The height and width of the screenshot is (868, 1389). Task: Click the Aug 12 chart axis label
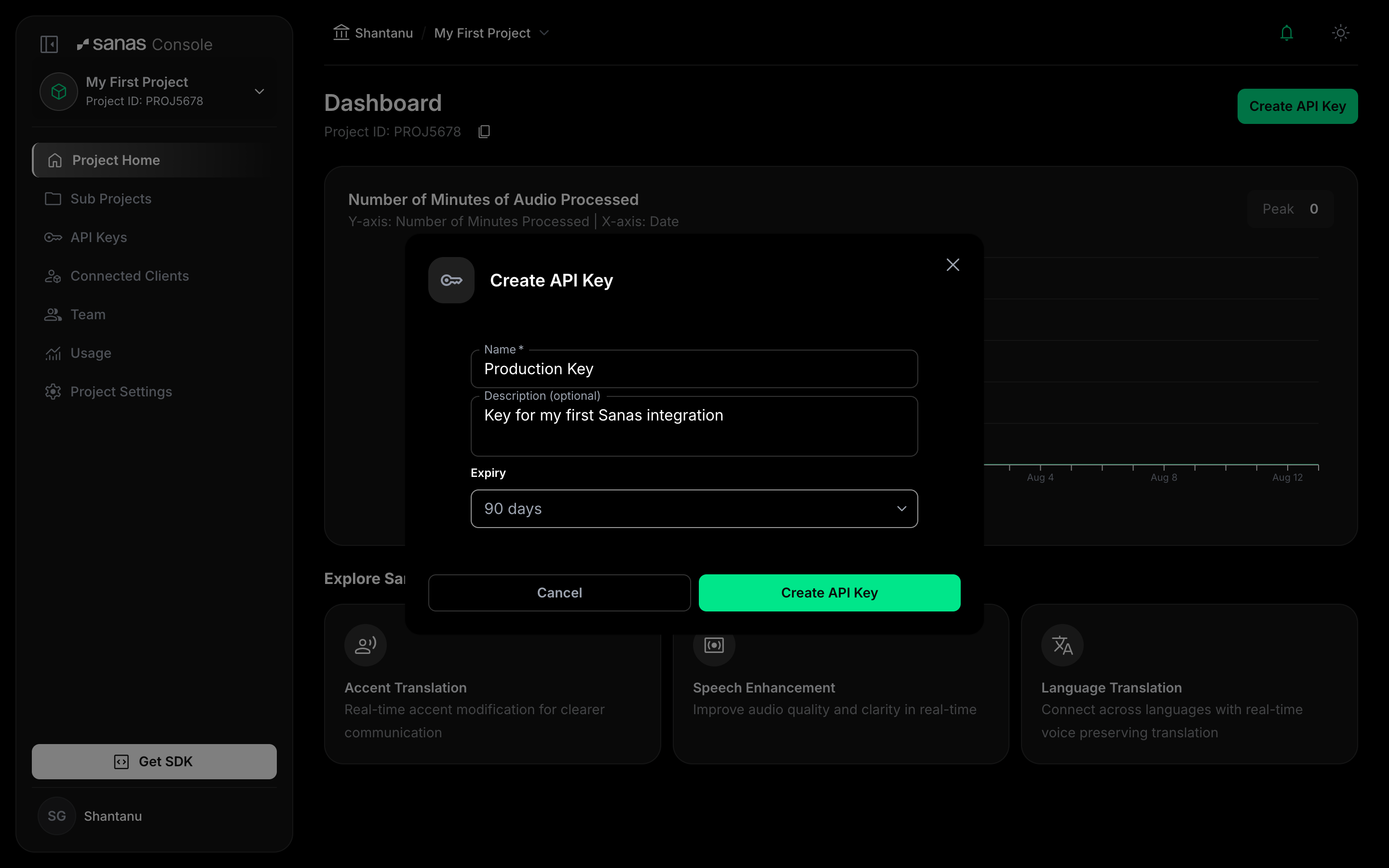click(x=1287, y=477)
